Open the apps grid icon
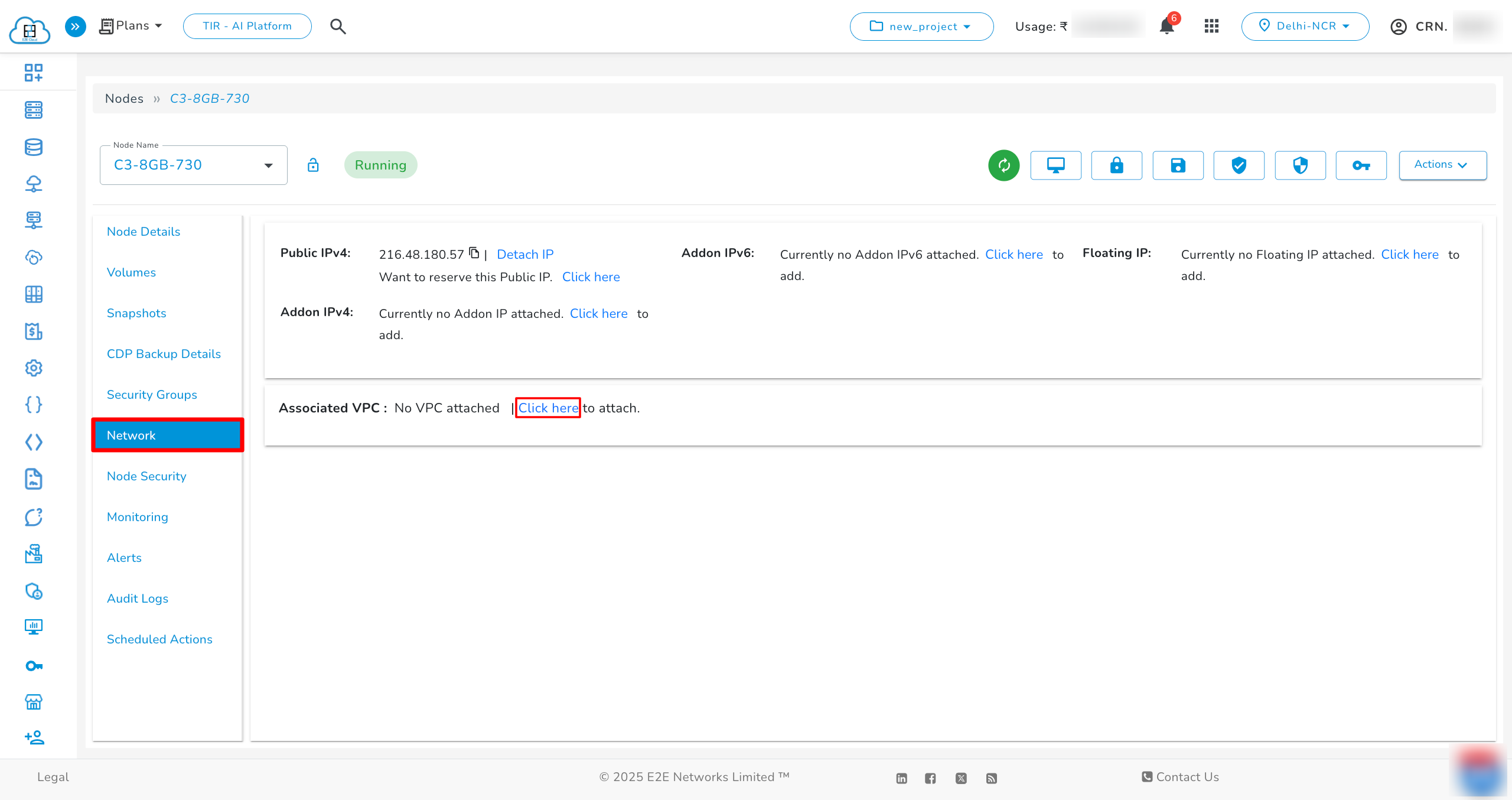 [1211, 26]
